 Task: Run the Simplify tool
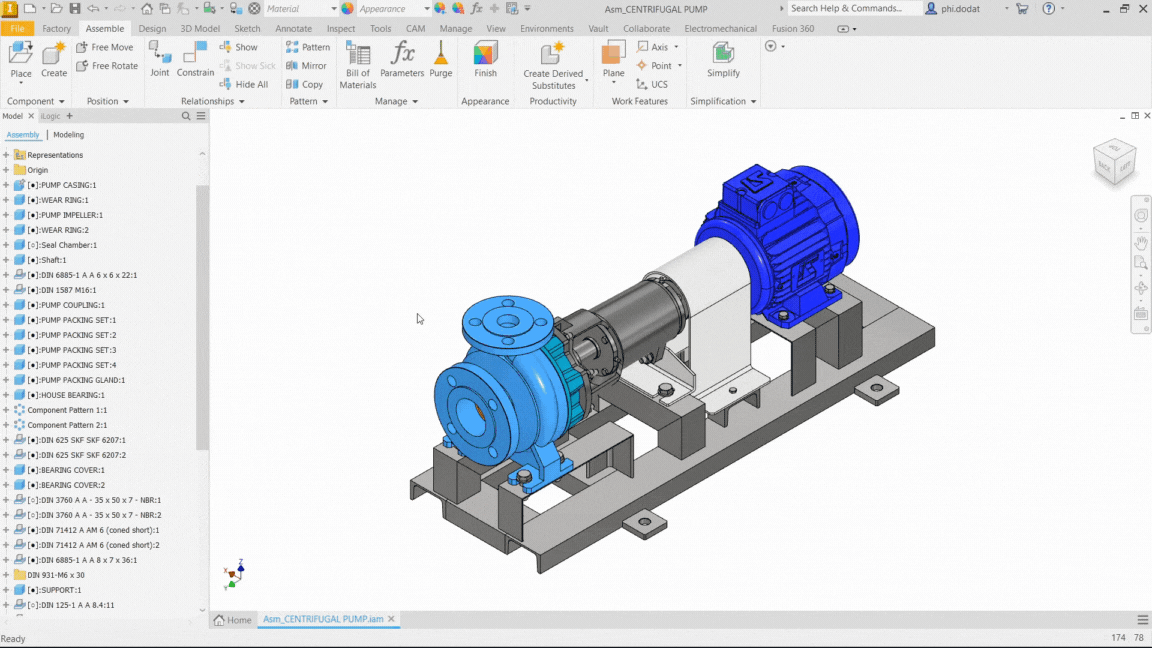point(724,59)
